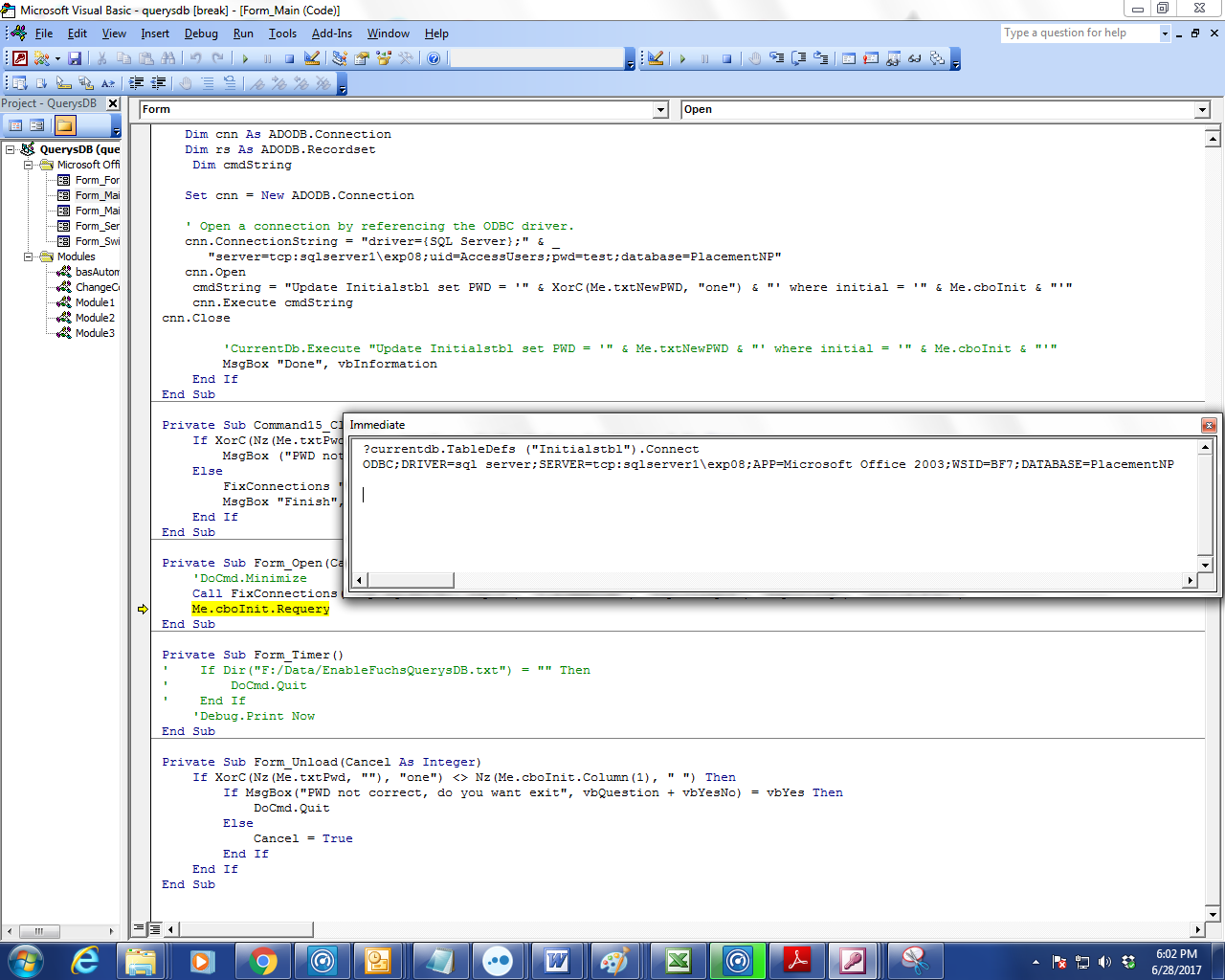Click Step Into on the Debug toolbar
Image resolution: width=1225 pixels, height=980 pixels.
coord(776,58)
